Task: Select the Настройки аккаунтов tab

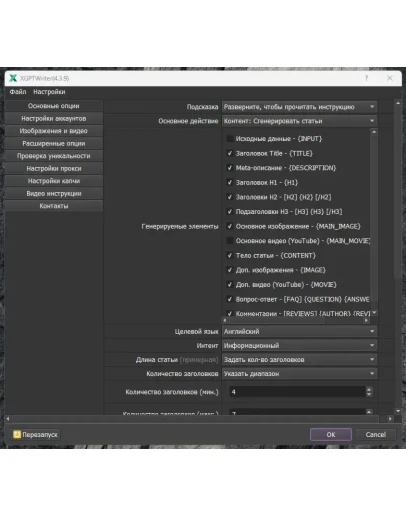Action: (54, 118)
